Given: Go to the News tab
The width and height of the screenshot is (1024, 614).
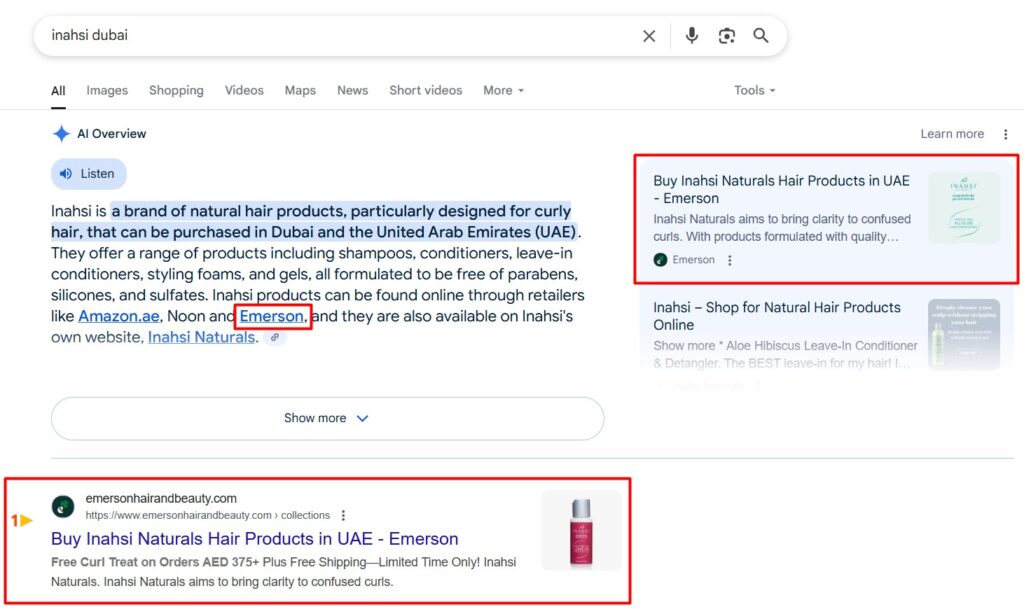Looking at the screenshot, I should [353, 91].
